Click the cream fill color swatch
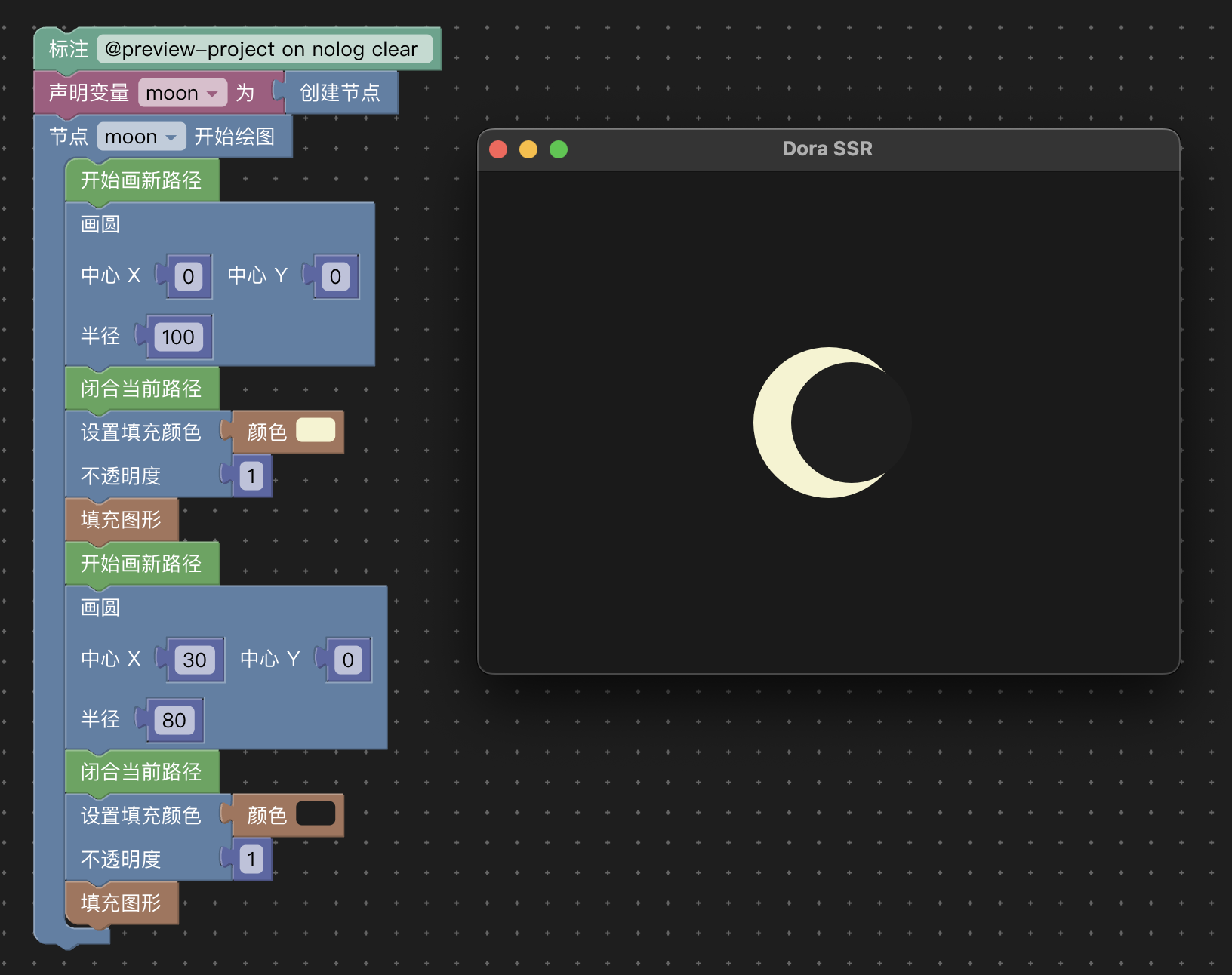Viewport: 1232px width, 975px height. click(316, 431)
